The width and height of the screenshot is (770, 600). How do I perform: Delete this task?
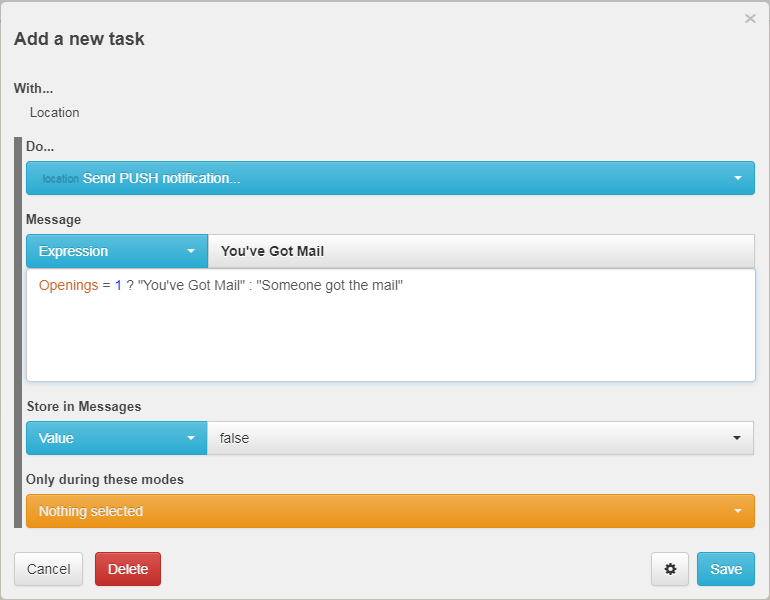pos(128,569)
